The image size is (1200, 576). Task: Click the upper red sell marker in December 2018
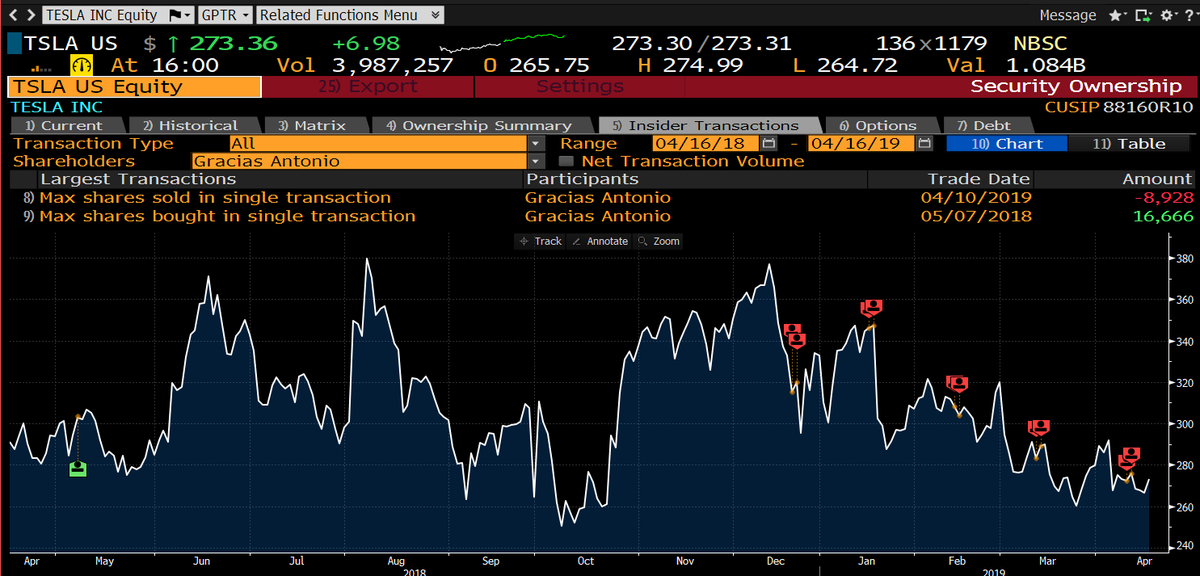tap(793, 332)
